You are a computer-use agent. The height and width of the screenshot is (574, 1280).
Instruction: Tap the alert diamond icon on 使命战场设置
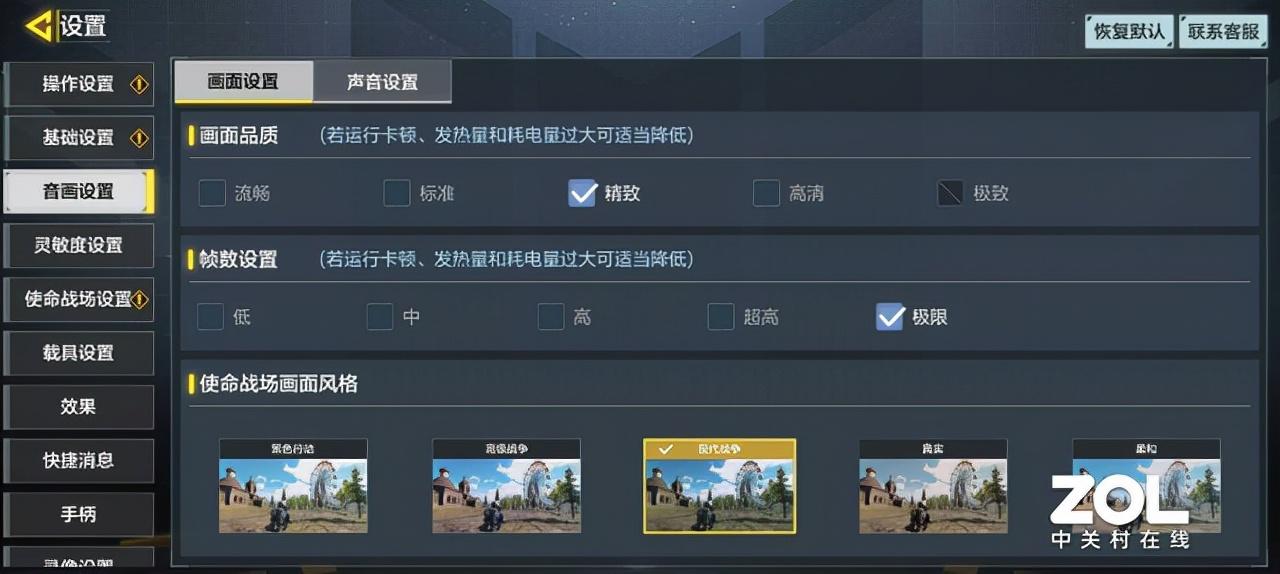tap(140, 300)
